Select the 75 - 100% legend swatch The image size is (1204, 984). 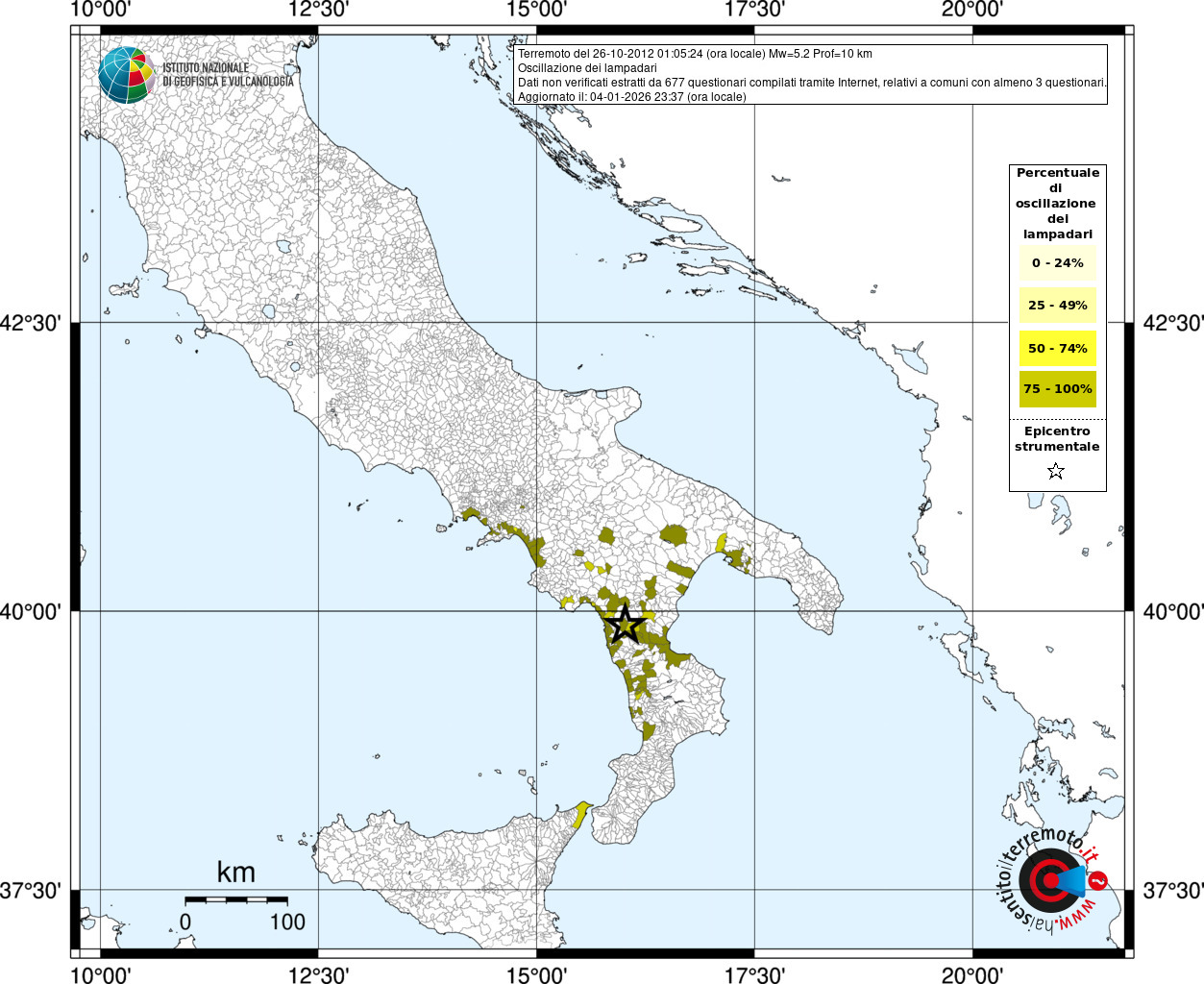click(x=1057, y=389)
